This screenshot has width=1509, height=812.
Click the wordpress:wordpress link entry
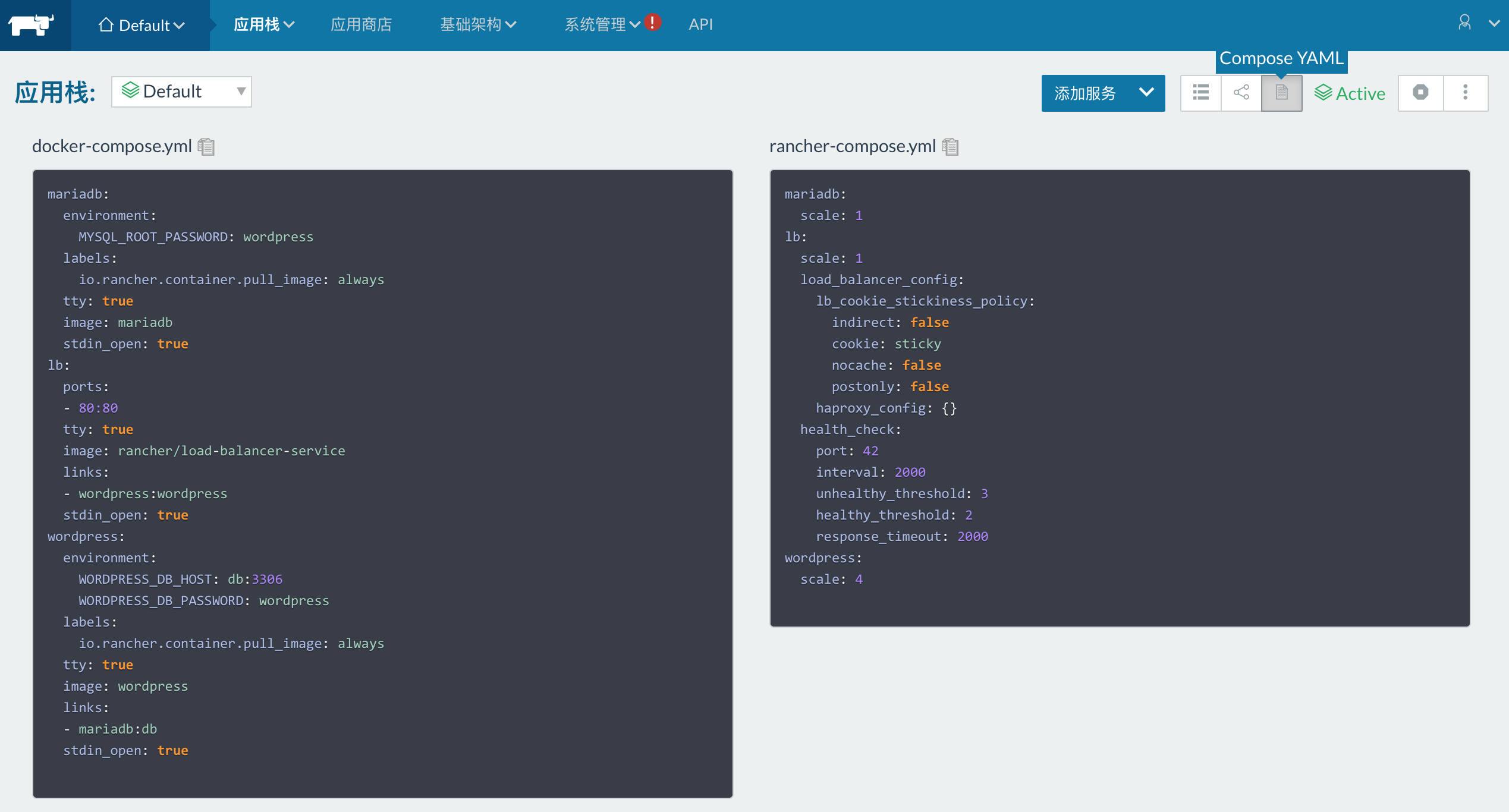tap(153, 493)
